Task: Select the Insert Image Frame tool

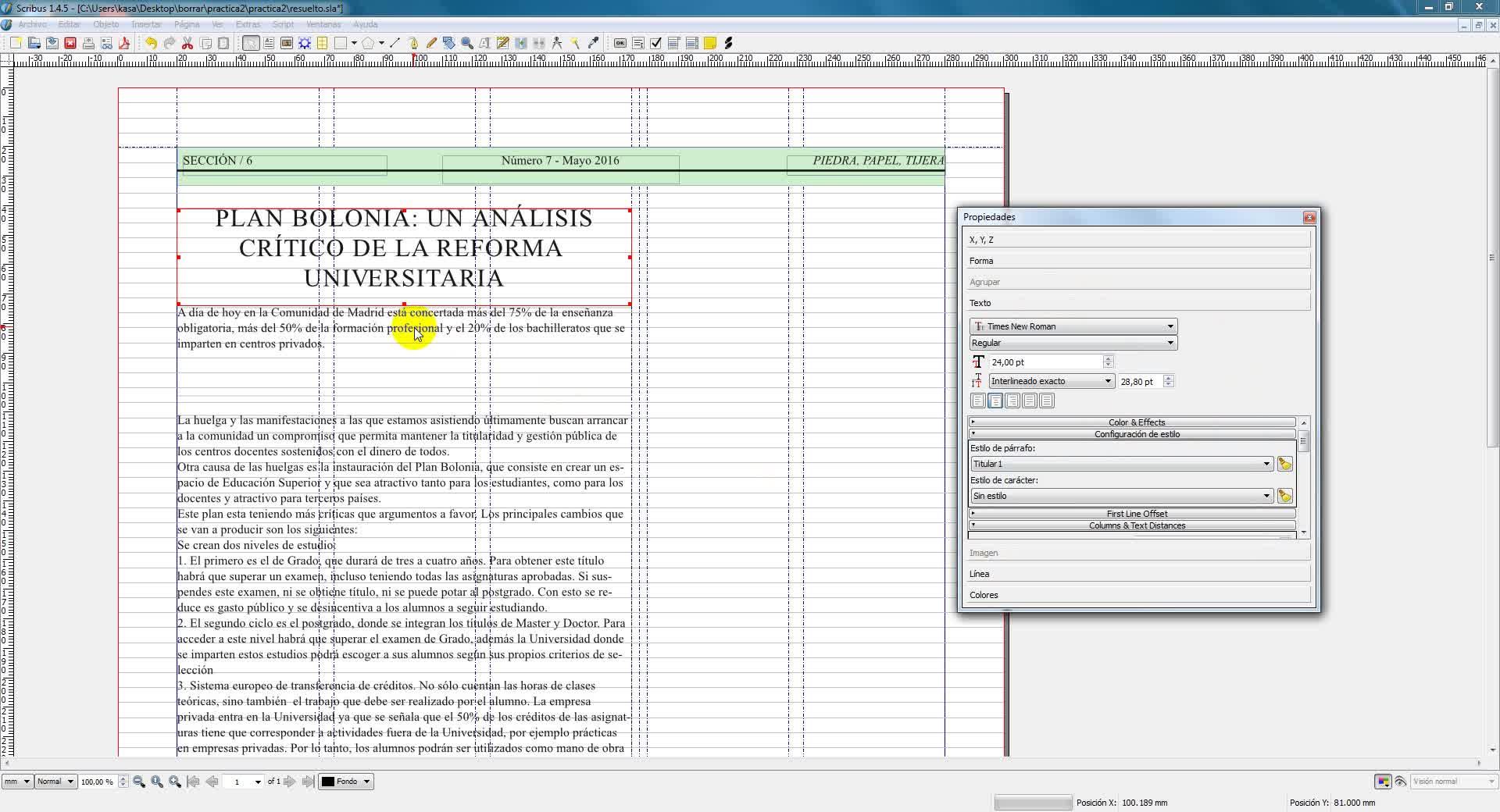Action: (287, 44)
